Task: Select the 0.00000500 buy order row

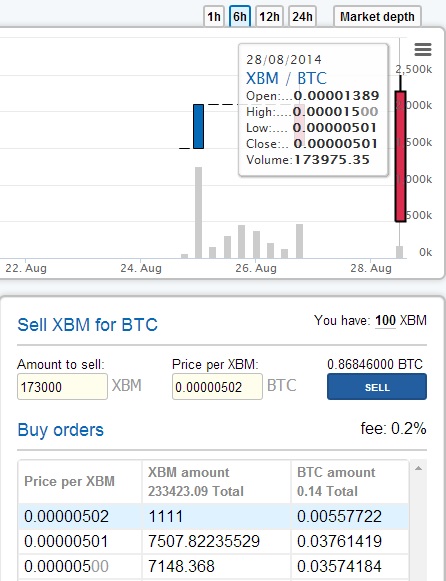Action: click(213, 566)
